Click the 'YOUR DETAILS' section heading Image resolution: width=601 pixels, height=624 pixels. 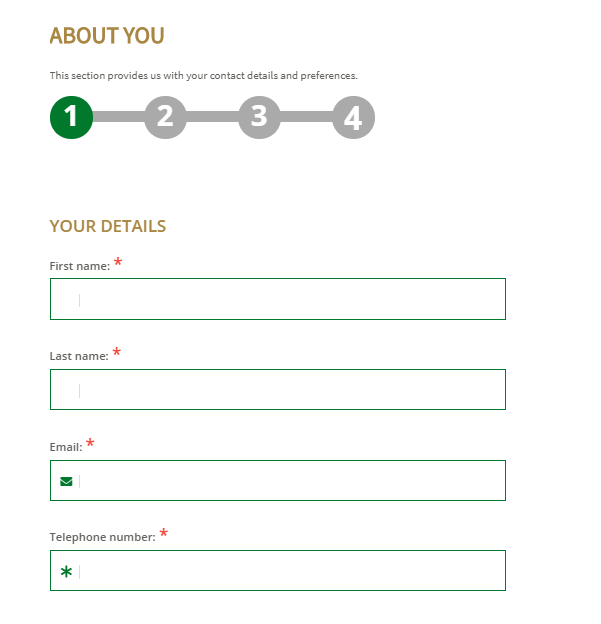(108, 226)
